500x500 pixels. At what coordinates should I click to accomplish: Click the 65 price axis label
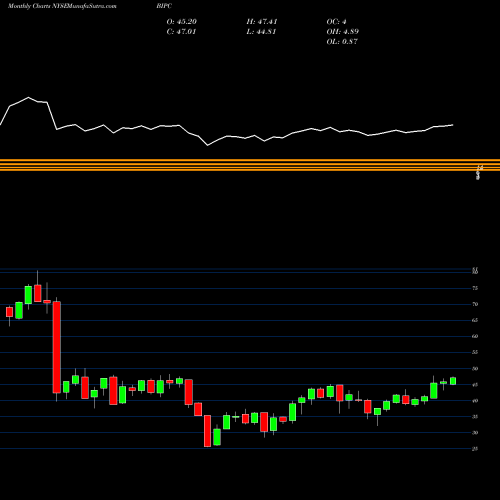coord(475,320)
